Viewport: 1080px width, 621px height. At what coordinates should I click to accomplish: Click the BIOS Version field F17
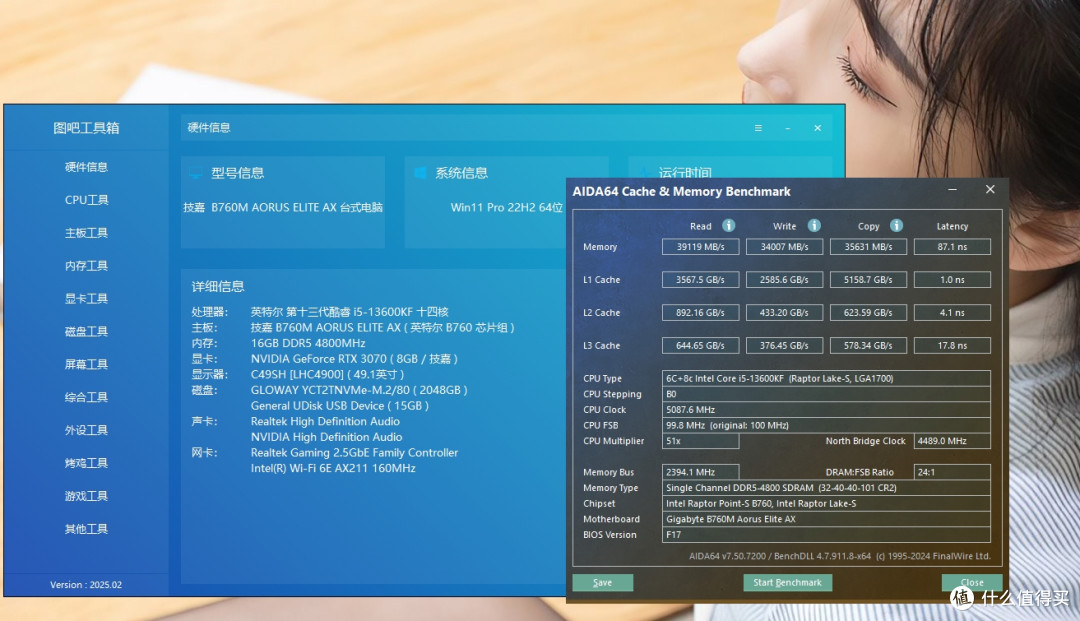[826, 535]
